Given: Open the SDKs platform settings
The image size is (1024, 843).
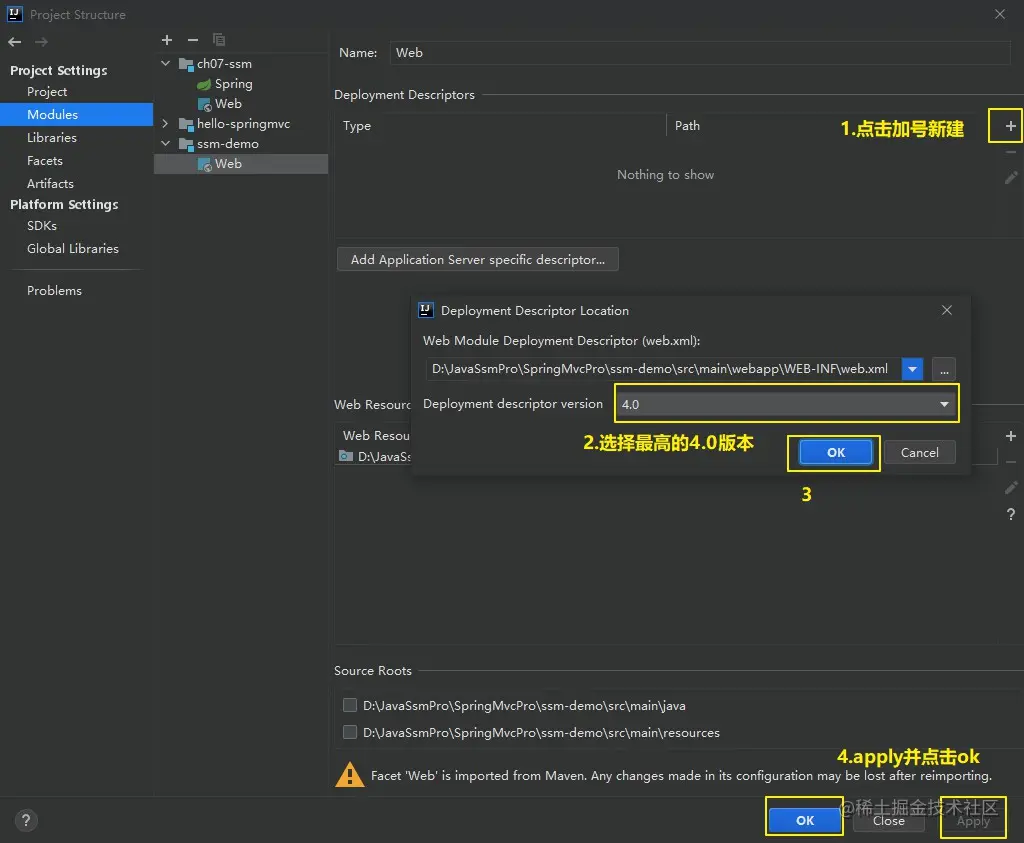Looking at the screenshot, I should pyautogui.click(x=42, y=226).
